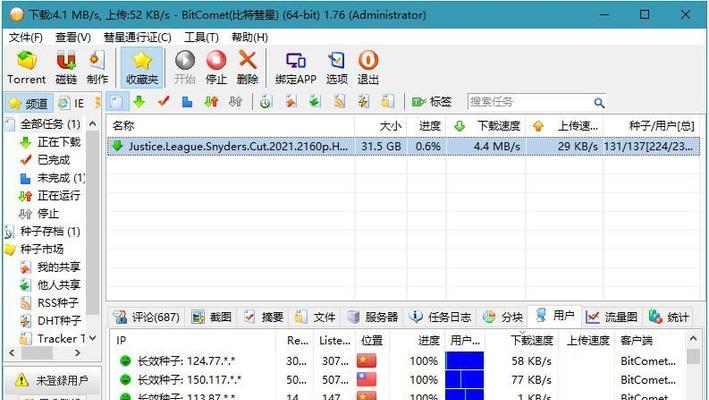The height and width of the screenshot is (400, 709).
Task: Show all tasks filter icon in filter bar
Action: (x=117, y=102)
